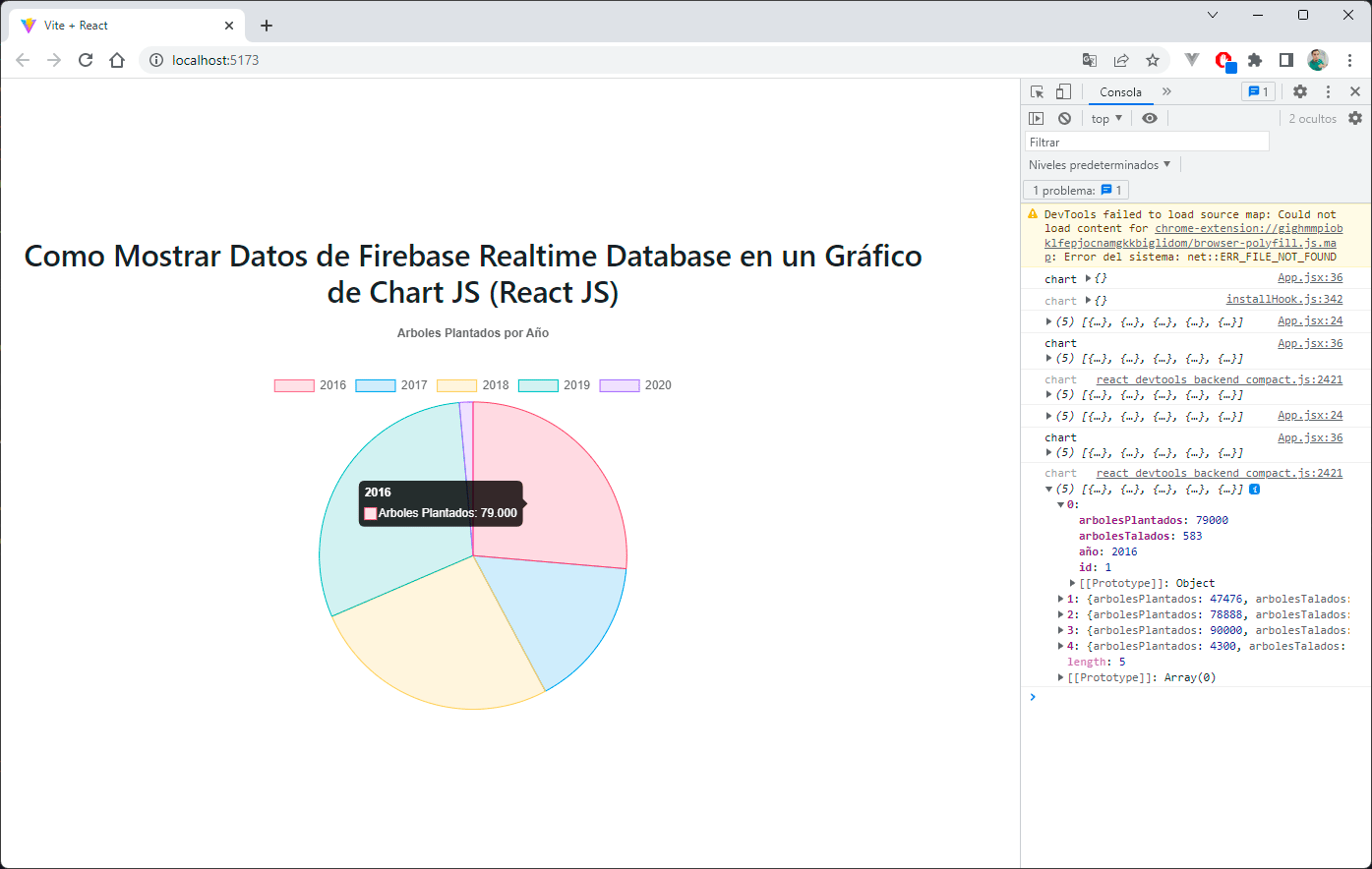Image resolution: width=1372 pixels, height=869 pixels.
Task: Expand array item 4 with 4300
Action: click(x=1061, y=646)
